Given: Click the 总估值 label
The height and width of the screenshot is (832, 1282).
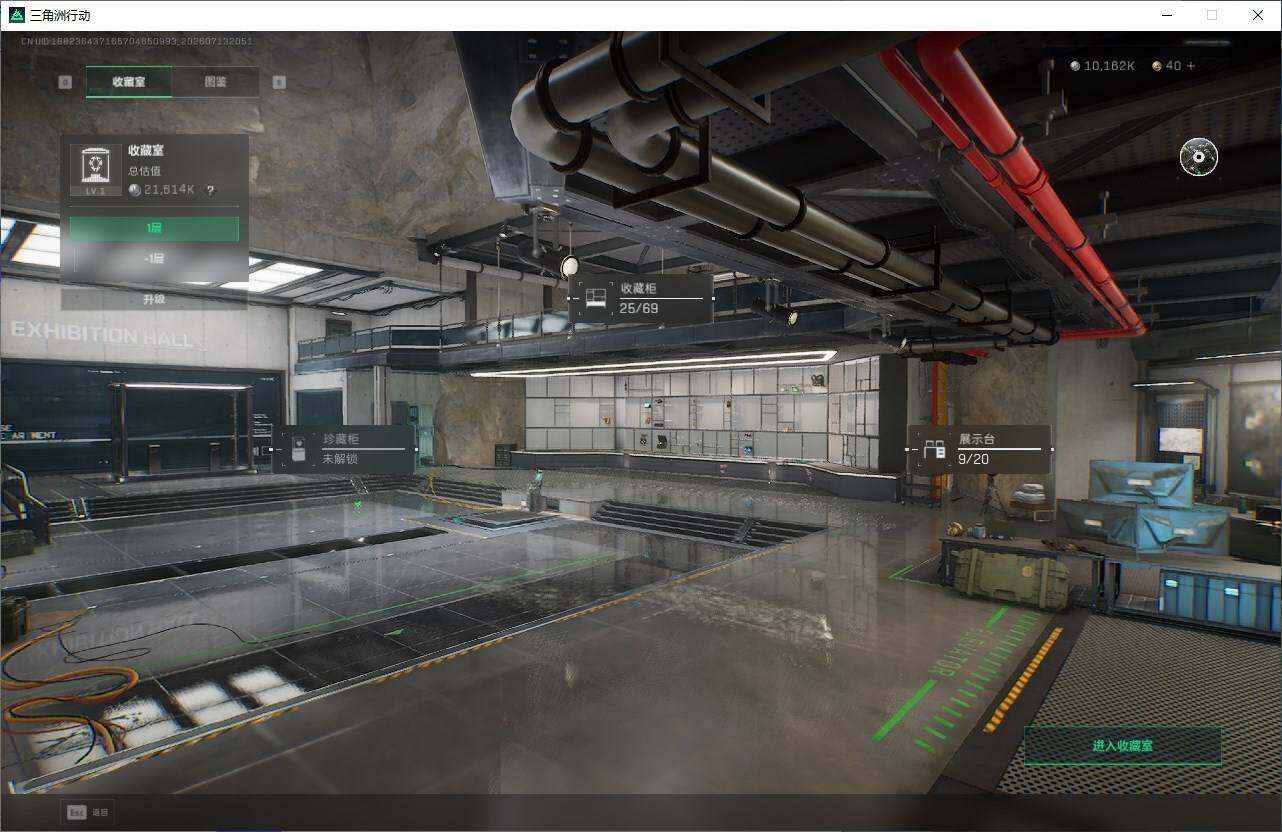Looking at the screenshot, I should click(x=144, y=171).
